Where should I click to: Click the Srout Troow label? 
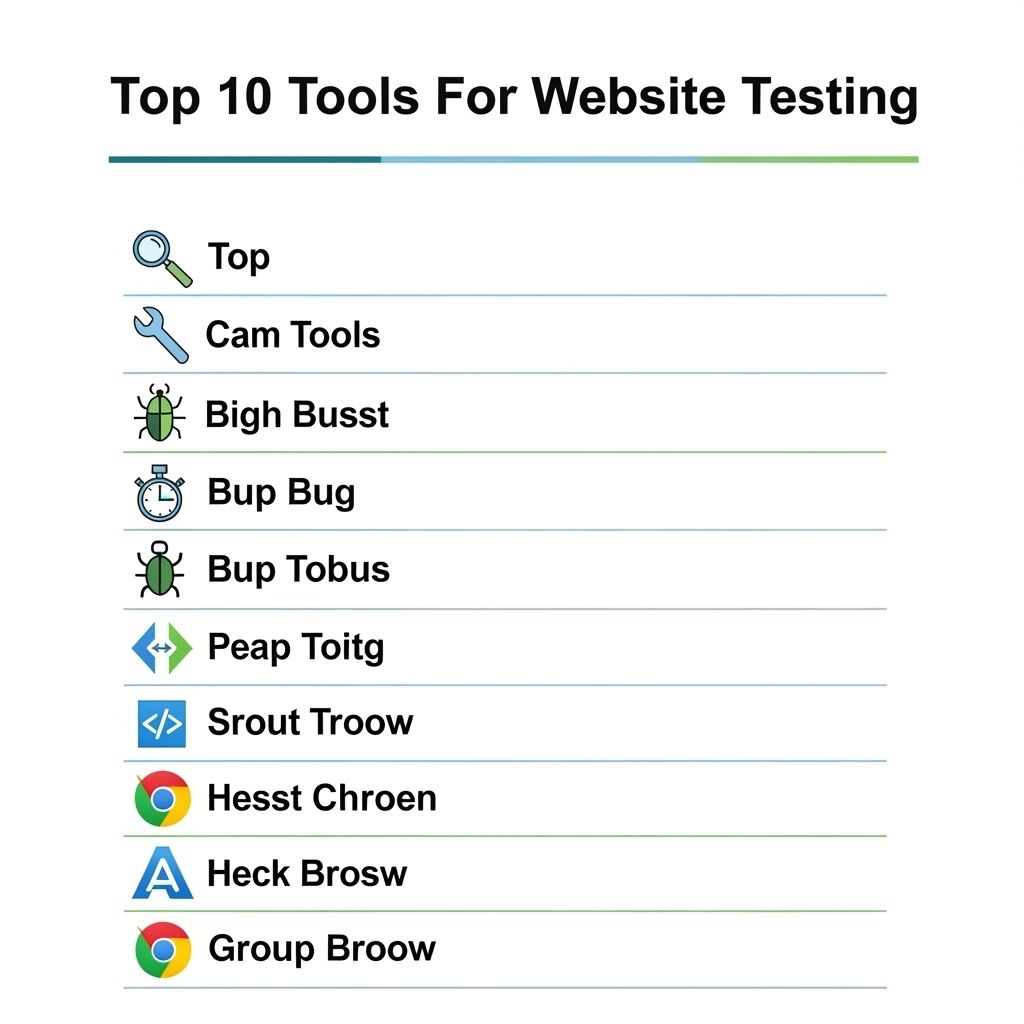coord(310,722)
